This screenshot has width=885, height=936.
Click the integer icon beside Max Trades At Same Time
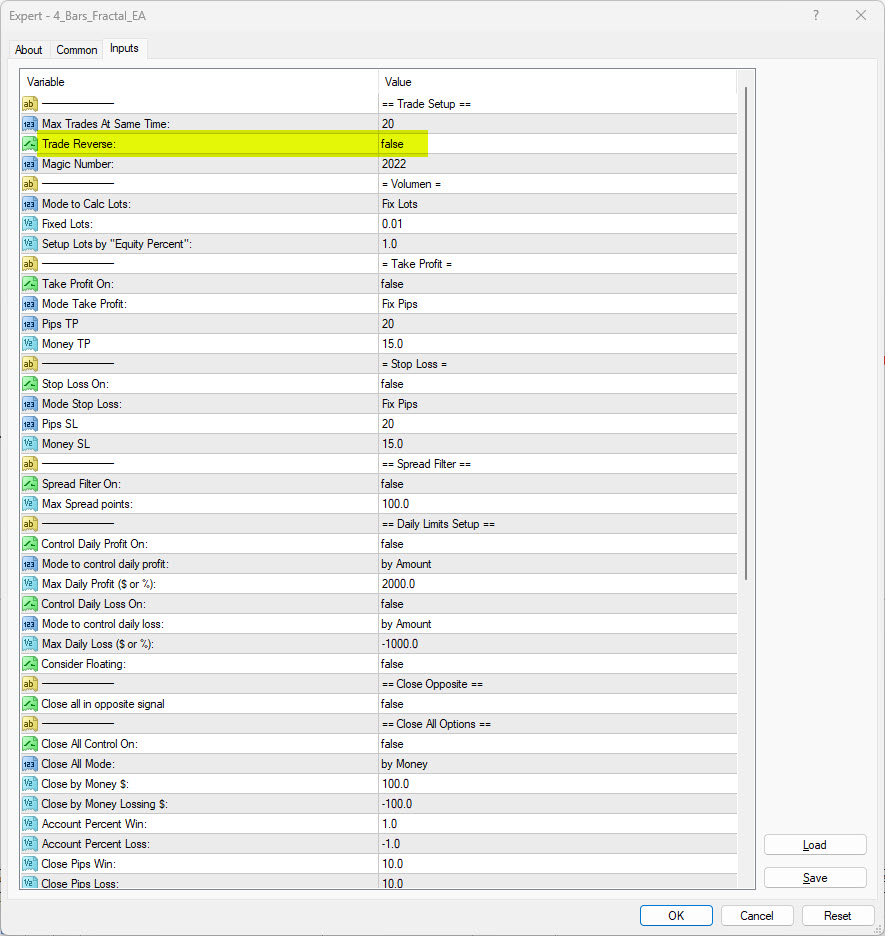pos(30,124)
